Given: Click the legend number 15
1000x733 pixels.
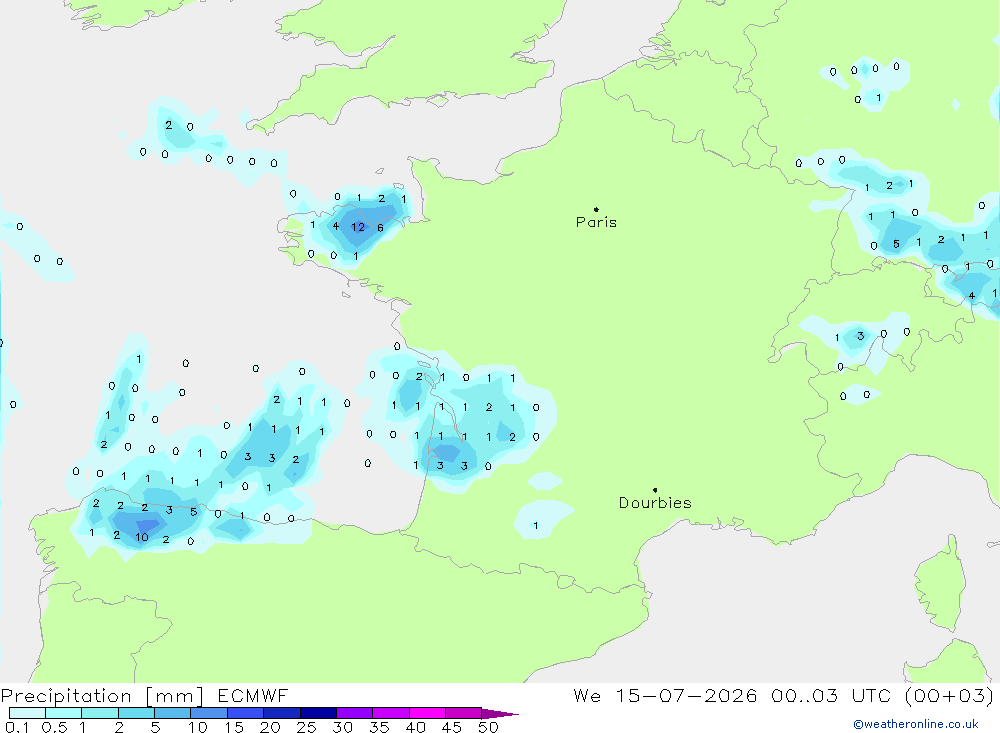Looking at the screenshot, I should coord(234,727).
